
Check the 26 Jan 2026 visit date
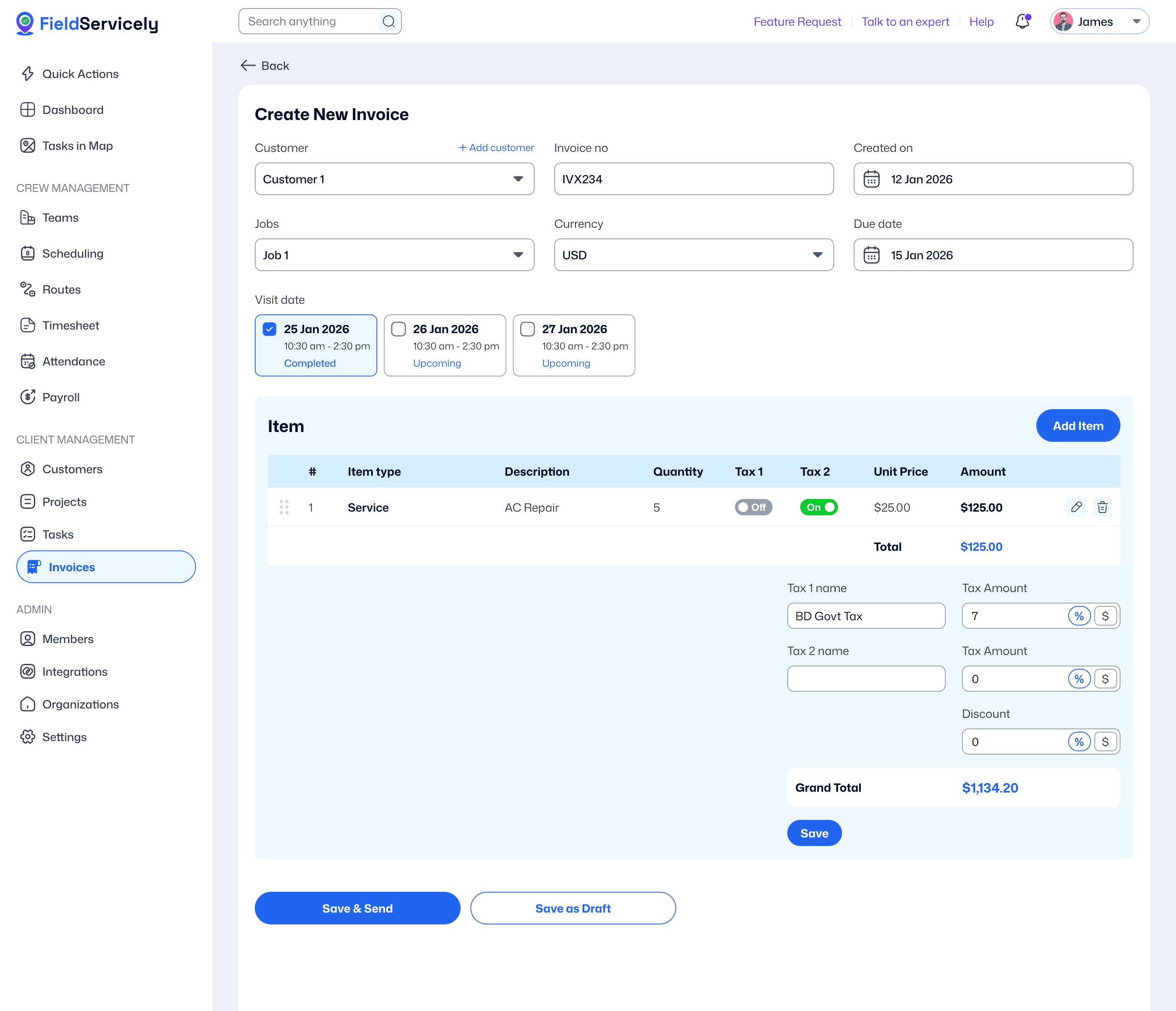pyautogui.click(x=399, y=329)
